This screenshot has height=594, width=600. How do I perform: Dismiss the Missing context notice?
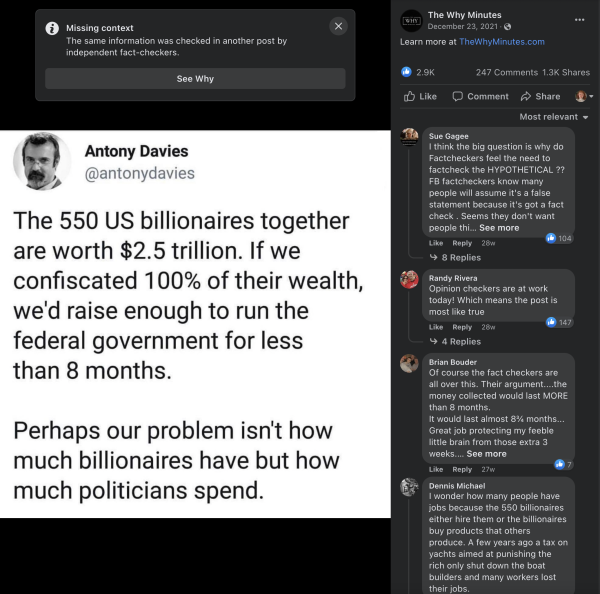tap(338, 27)
